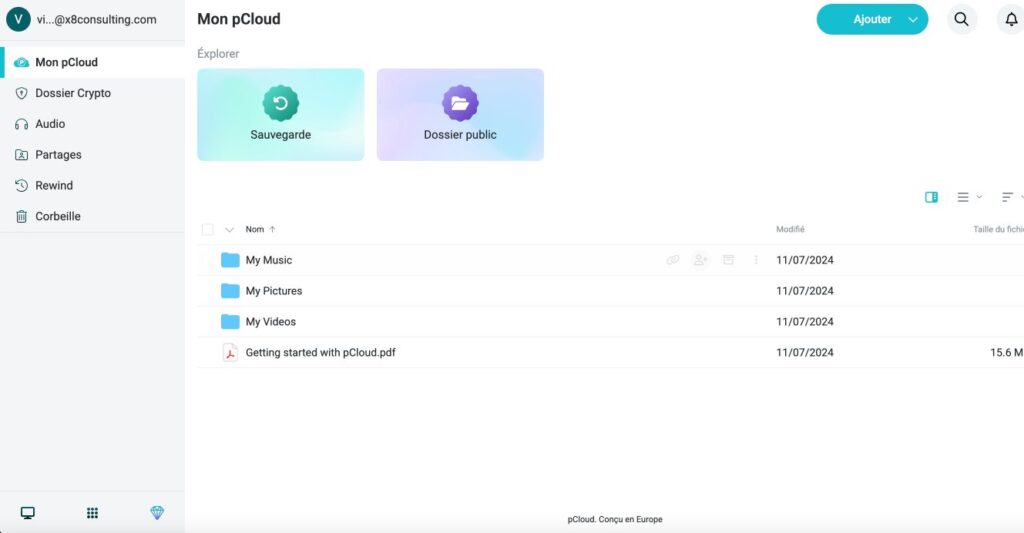Screen dimensions: 1024x533
Task: Click the PDF file icon
Action: [230, 353]
